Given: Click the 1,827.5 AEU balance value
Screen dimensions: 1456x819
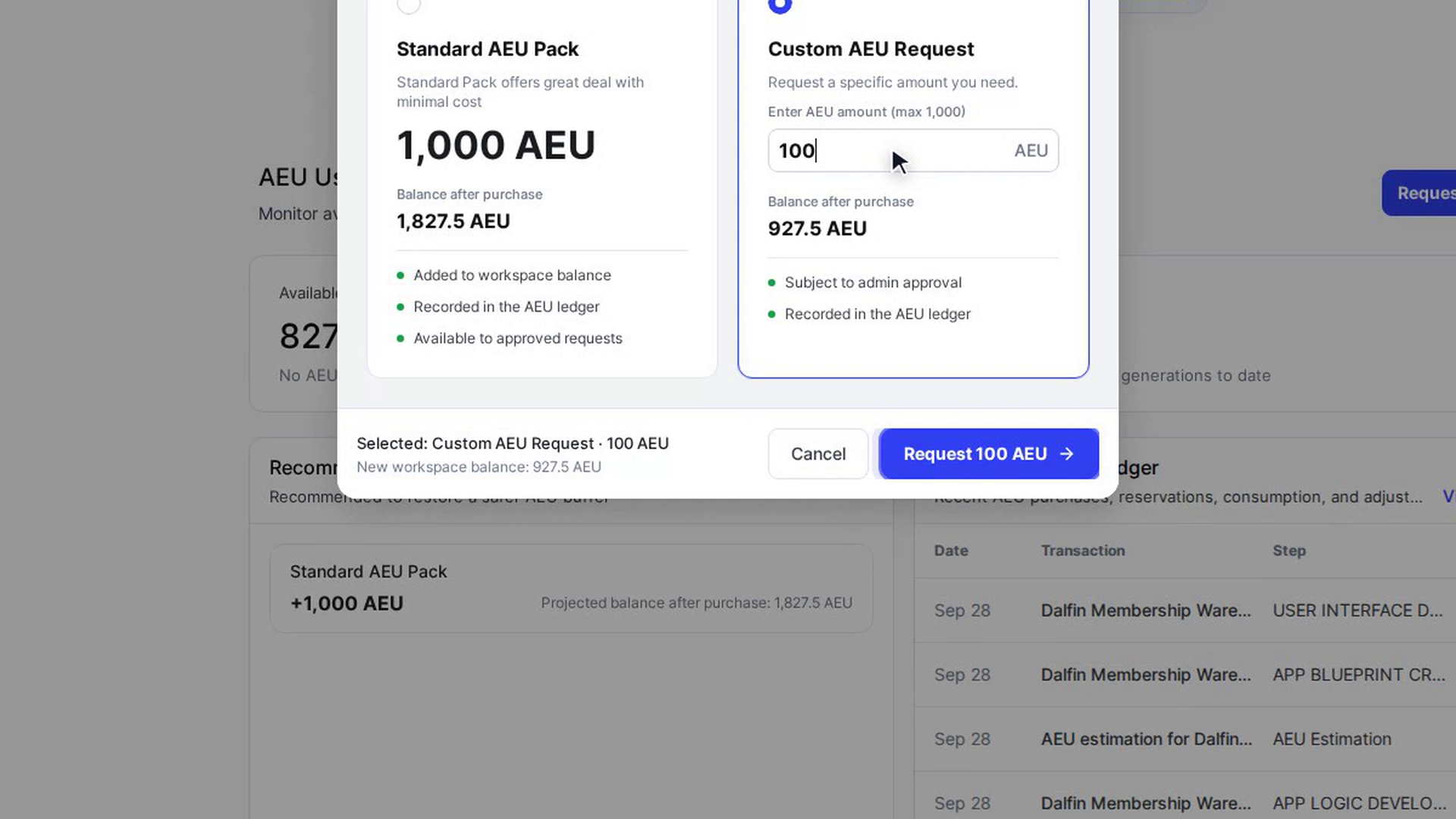Looking at the screenshot, I should click(453, 221).
